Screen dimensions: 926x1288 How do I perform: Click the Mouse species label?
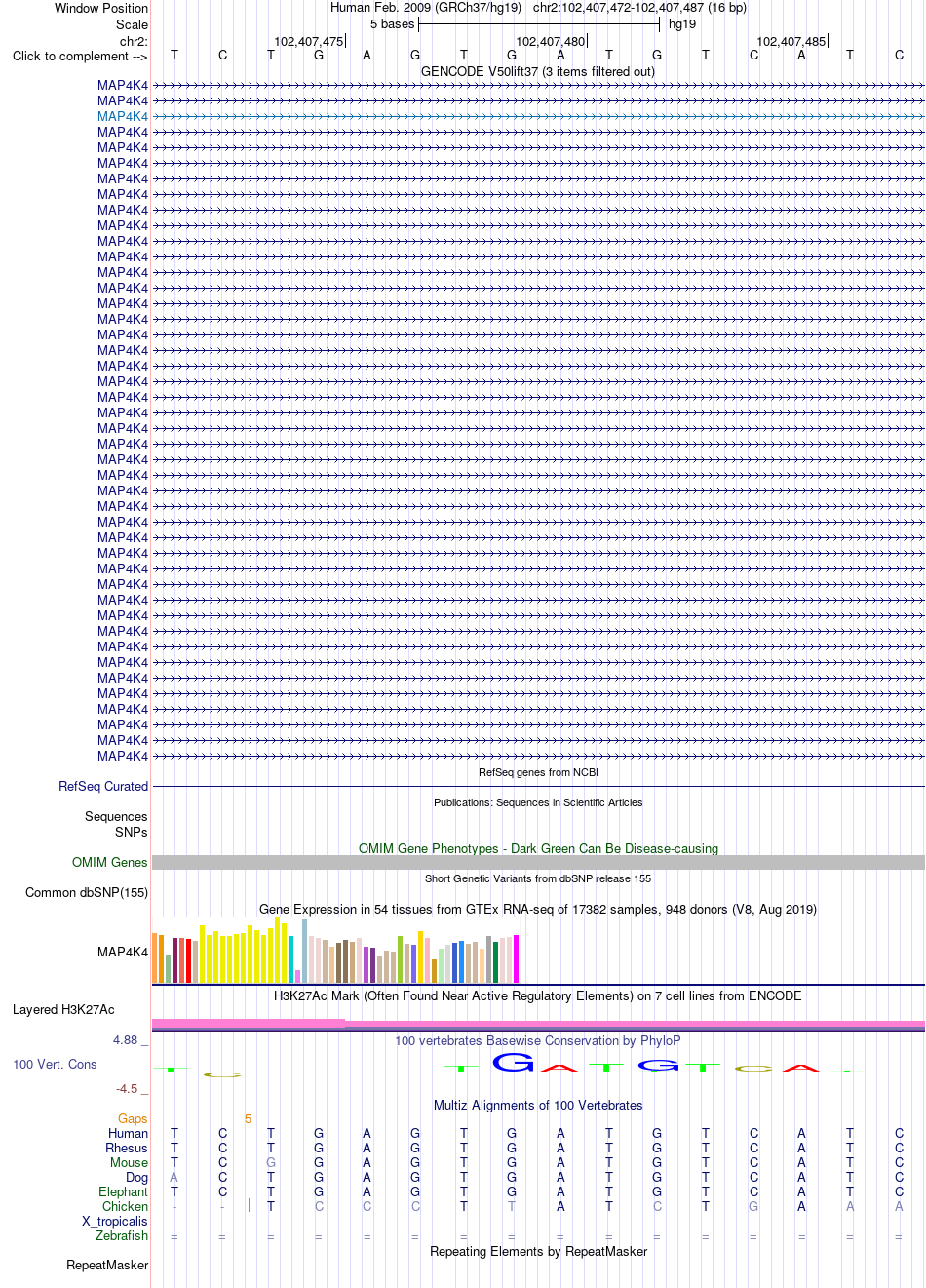[x=129, y=1162]
